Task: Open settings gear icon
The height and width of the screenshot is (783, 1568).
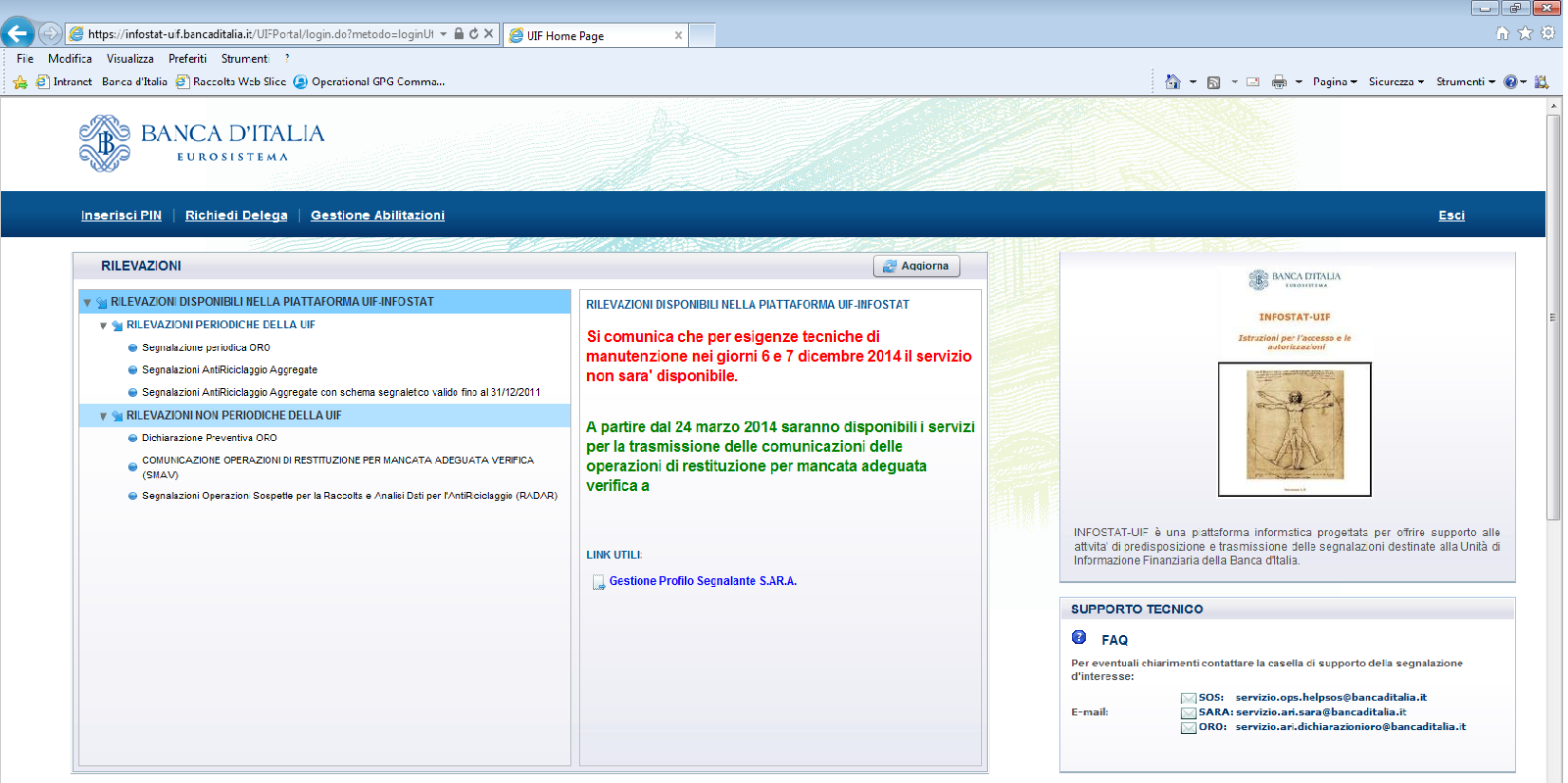Action: pyautogui.click(x=1547, y=33)
